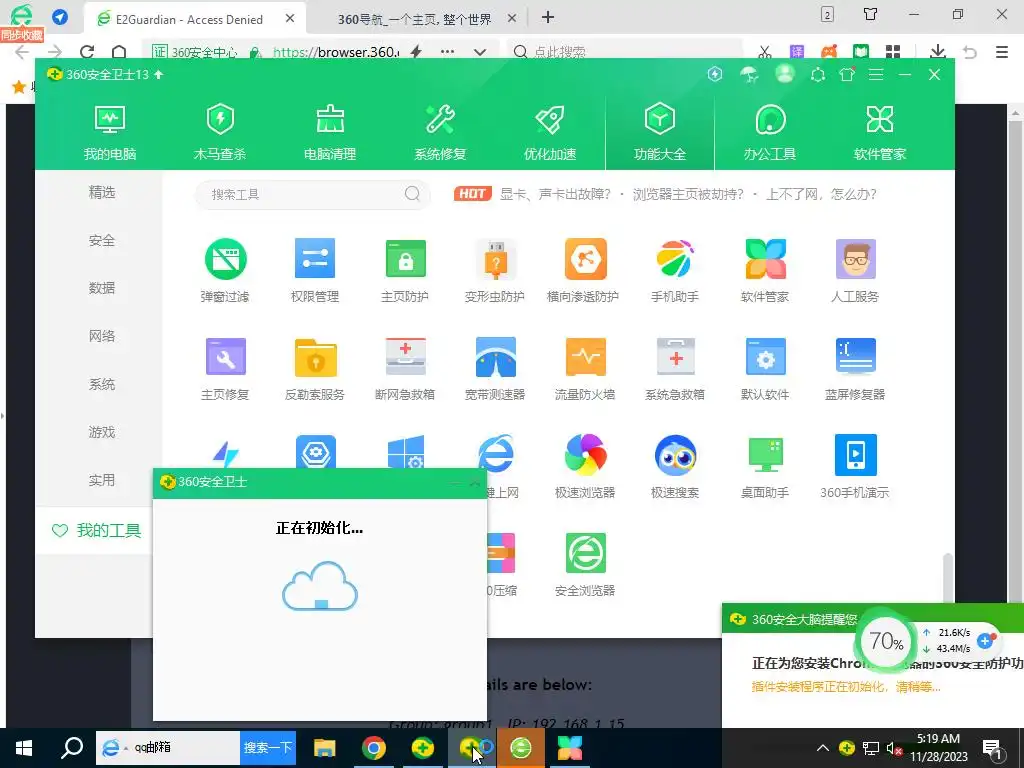Select 安全 sidebar category
Screen dimensions: 1024x768
[x=102, y=240]
